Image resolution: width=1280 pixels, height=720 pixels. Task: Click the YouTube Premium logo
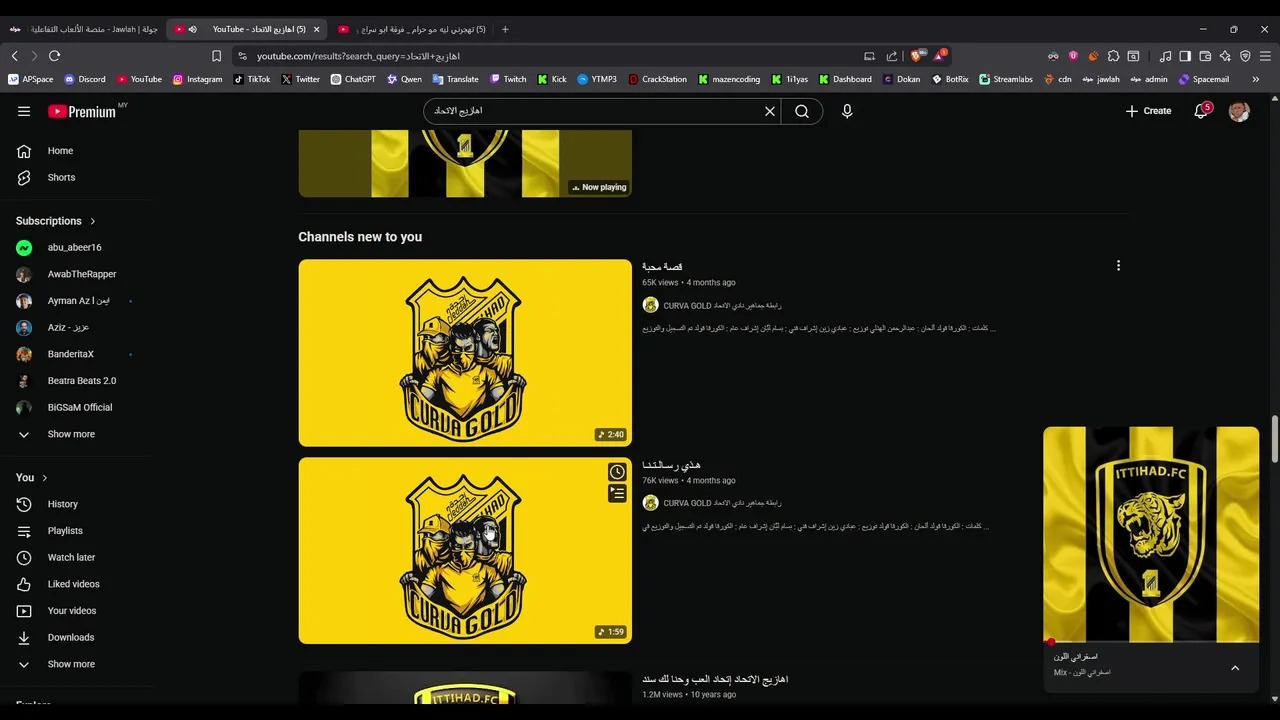tap(82, 111)
